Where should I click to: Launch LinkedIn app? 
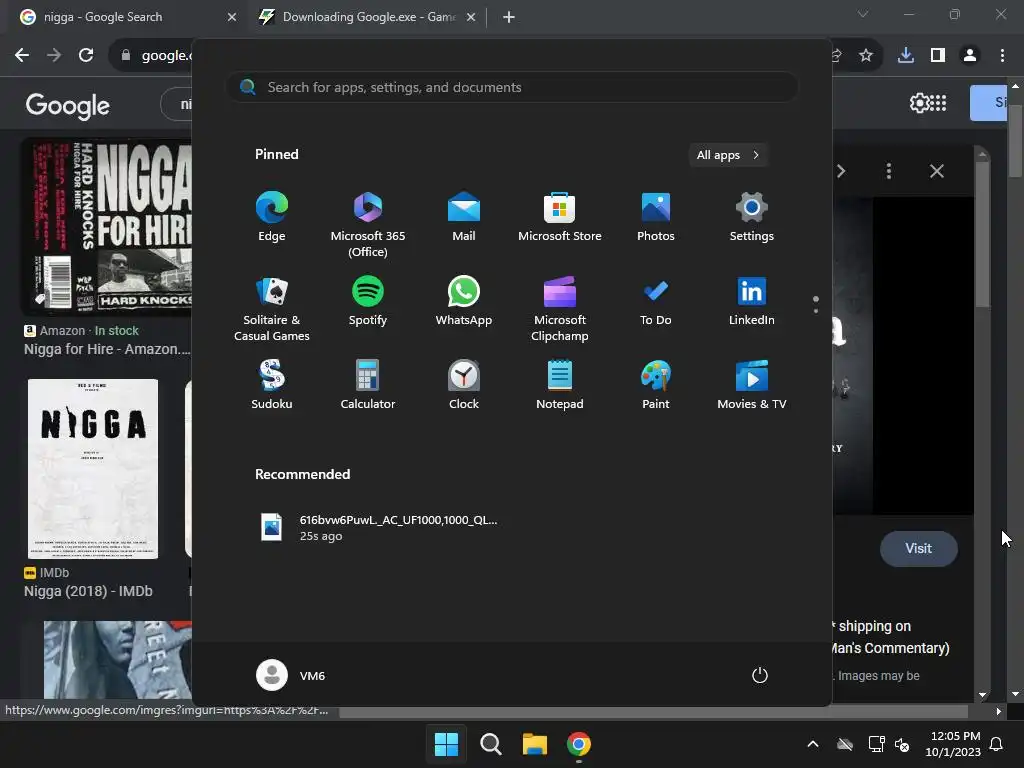tap(752, 301)
